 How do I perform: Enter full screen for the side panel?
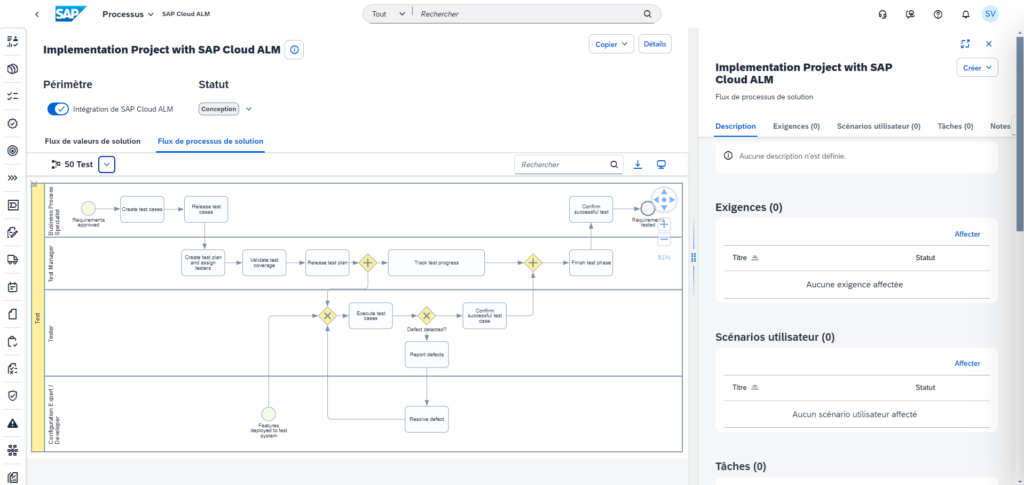pos(965,44)
